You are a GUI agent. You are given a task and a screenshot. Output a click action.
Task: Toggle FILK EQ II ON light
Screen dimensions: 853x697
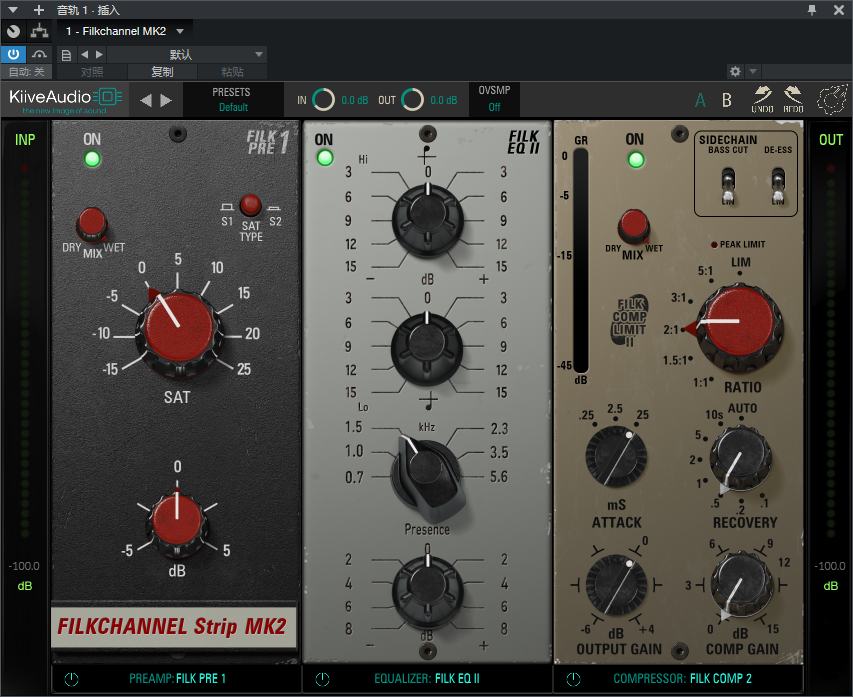pos(325,158)
